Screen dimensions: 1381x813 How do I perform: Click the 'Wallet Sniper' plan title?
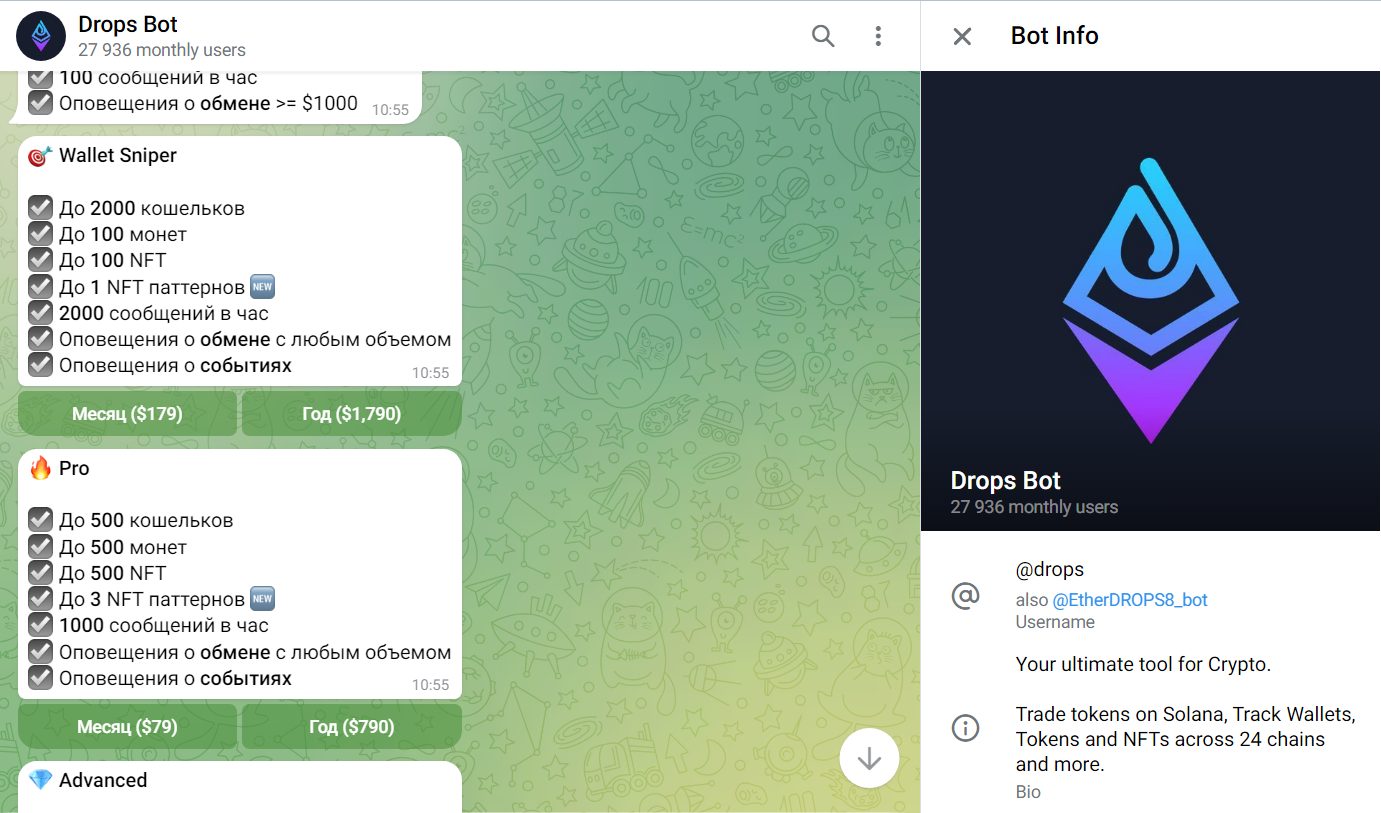pos(118,155)
